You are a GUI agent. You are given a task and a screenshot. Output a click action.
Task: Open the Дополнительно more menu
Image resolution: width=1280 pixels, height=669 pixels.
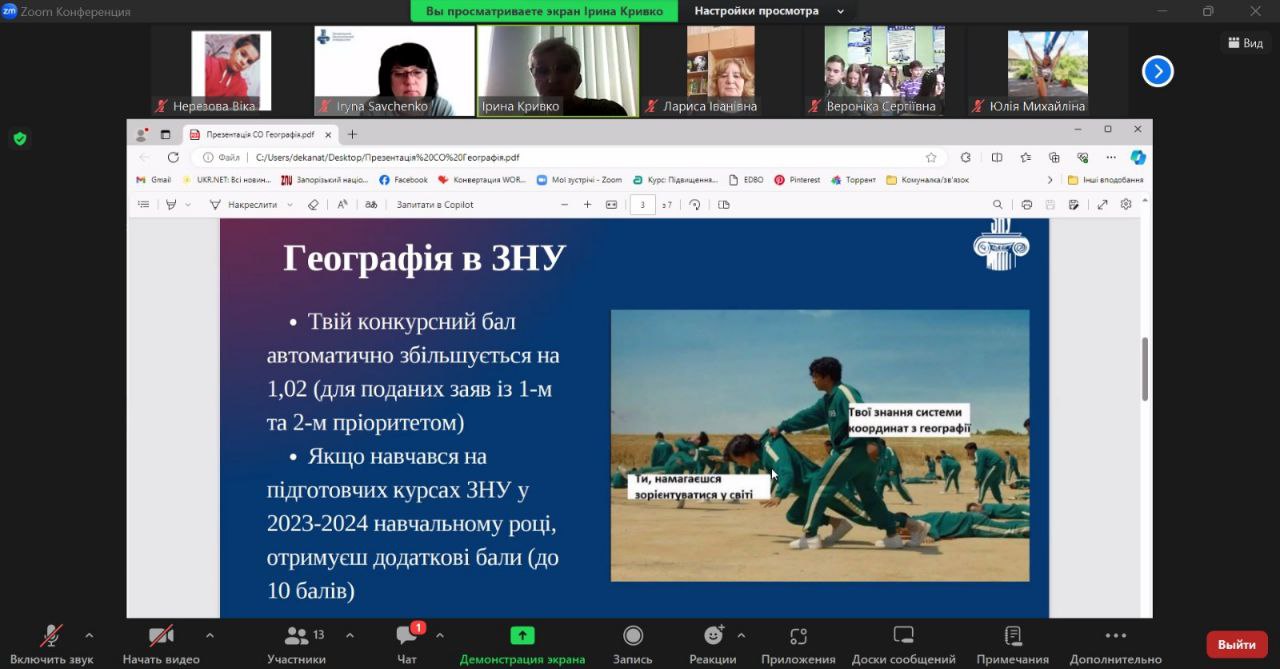(1115, 636)
